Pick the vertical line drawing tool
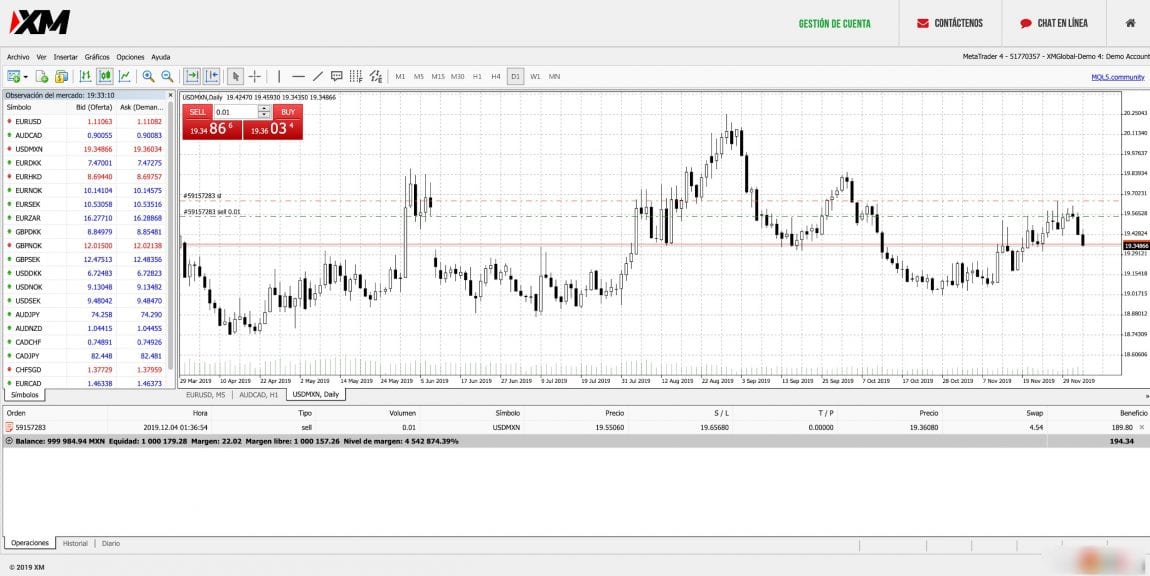1150x576 pixels. click(x=279, y=76)
